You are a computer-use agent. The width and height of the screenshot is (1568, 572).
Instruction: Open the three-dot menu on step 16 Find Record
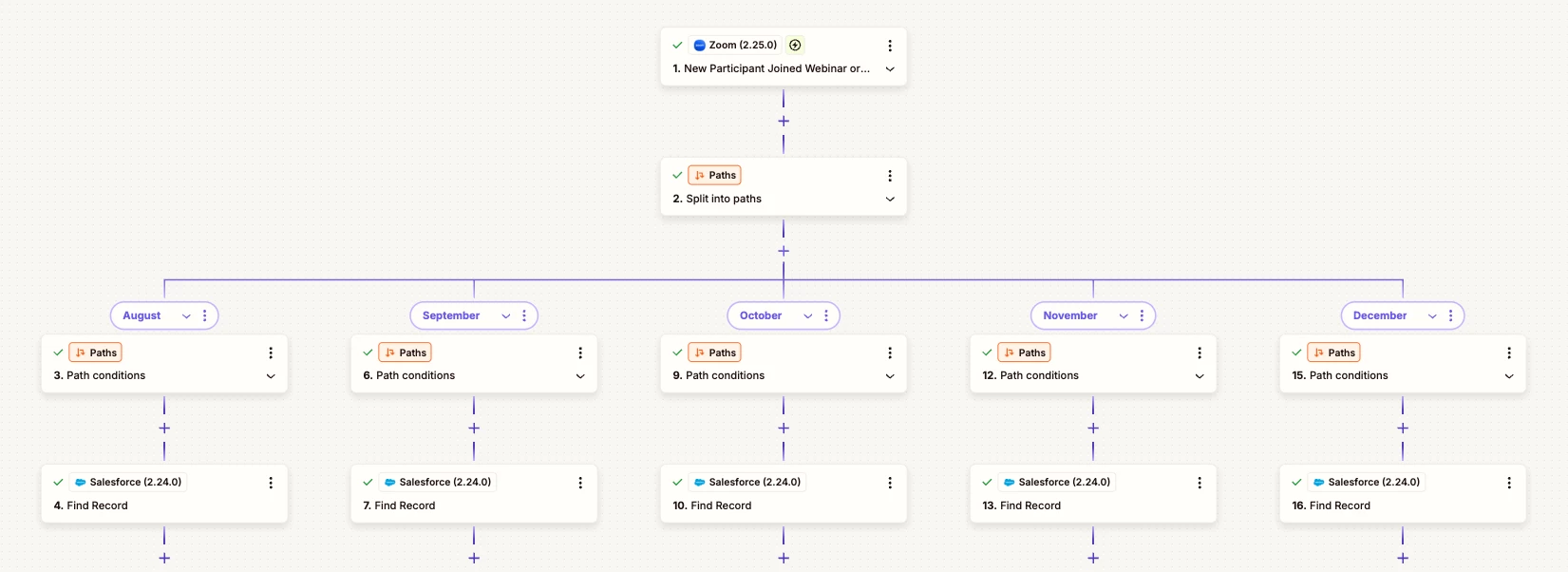click(1509, 483)
